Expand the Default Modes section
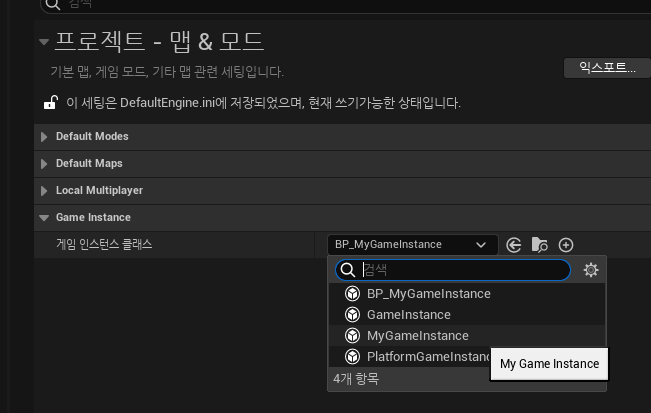The width and height of the screenshot is (651, 413). (44, 137)
